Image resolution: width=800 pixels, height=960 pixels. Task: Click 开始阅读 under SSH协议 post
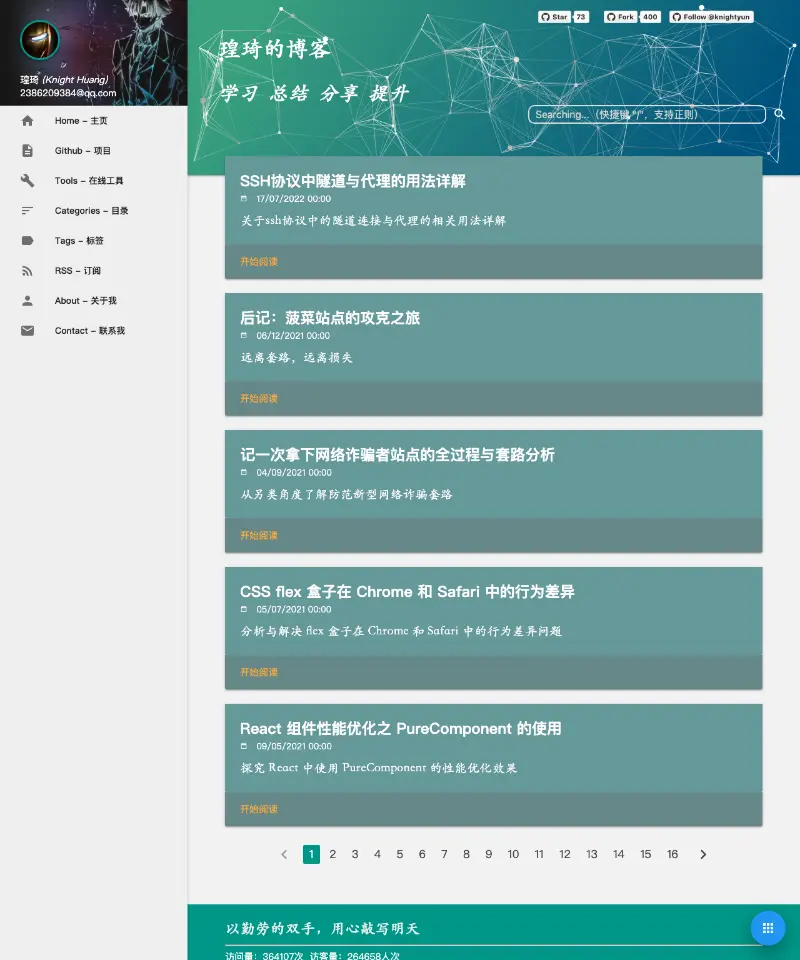click(259, 261)
